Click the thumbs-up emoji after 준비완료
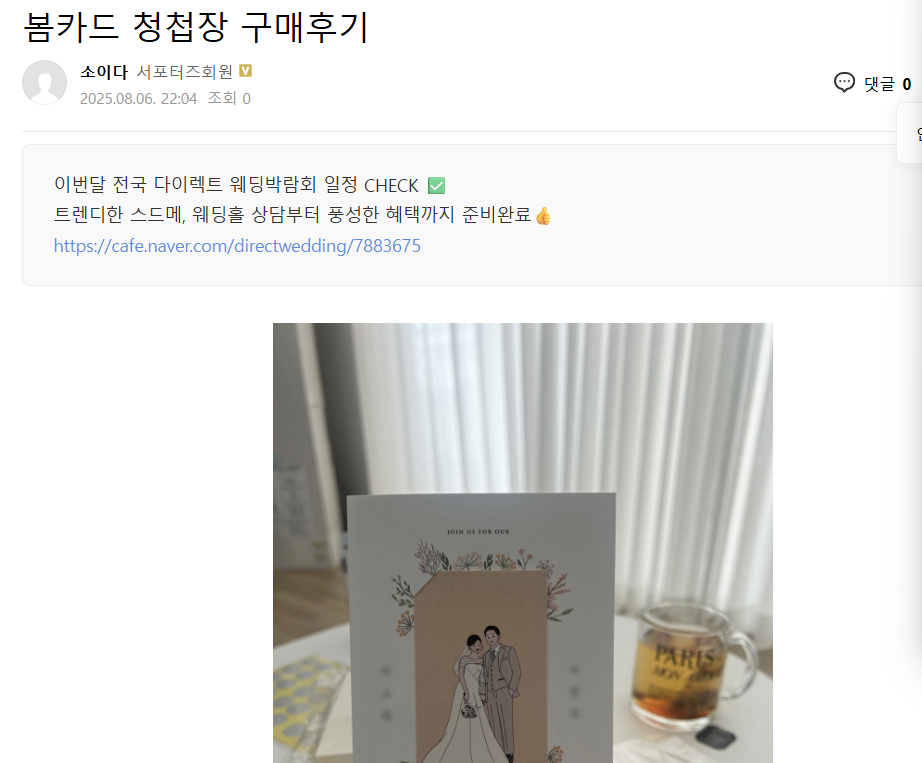The image size is (922, 763). 543,216
